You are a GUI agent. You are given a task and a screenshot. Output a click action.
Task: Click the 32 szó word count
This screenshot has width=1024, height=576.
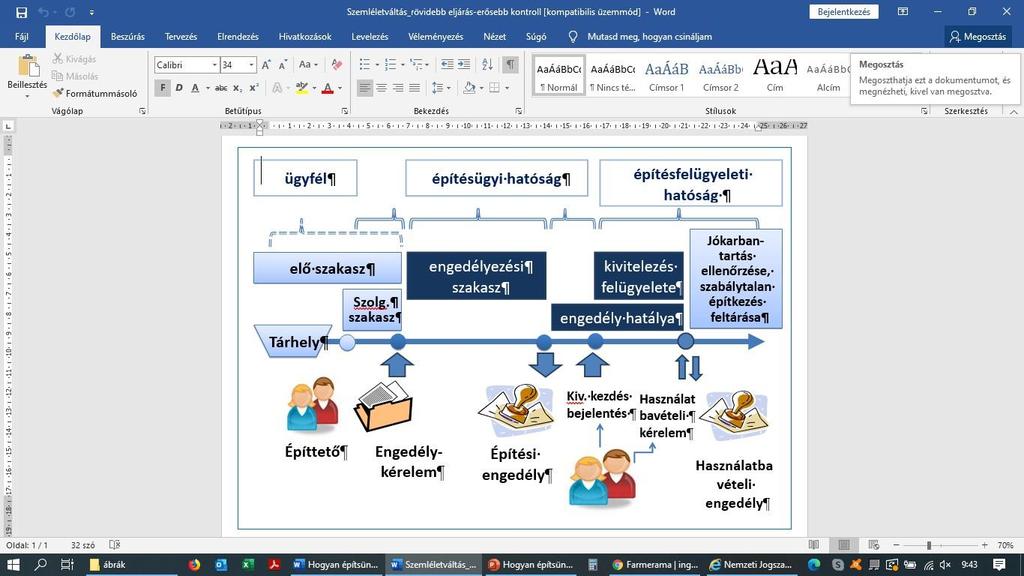pos(83,545)
